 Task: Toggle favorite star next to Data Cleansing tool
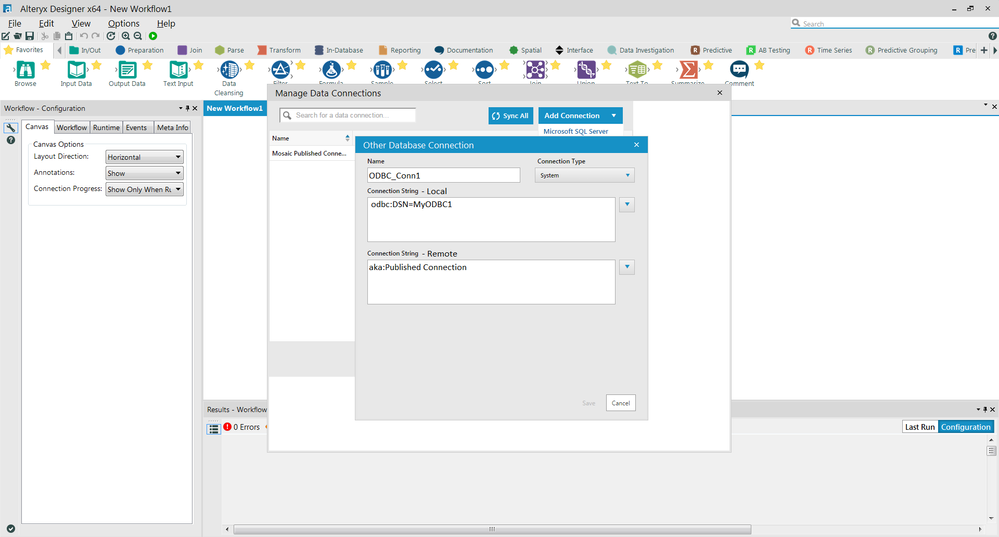249,65
